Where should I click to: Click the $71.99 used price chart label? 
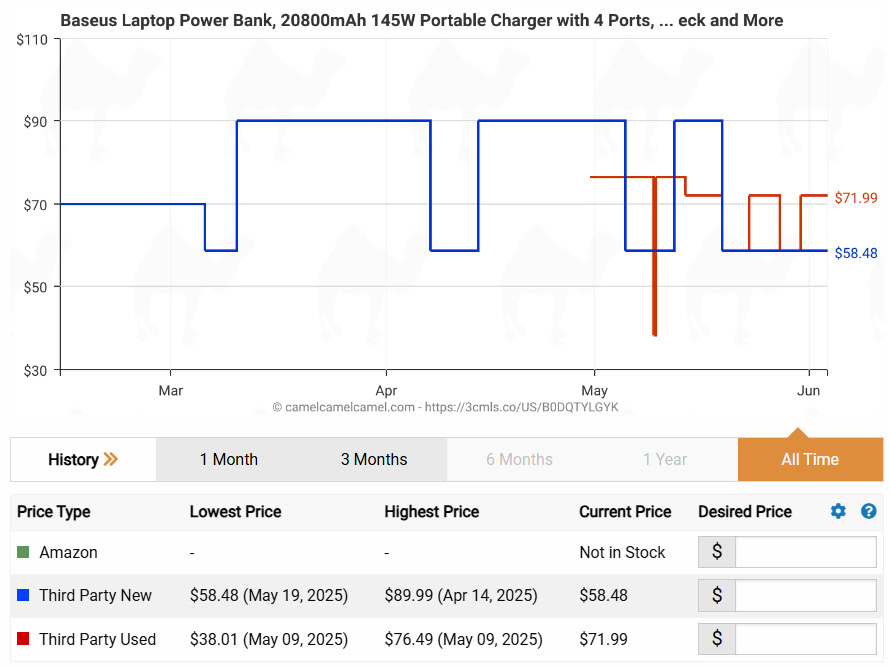point(856,198)
